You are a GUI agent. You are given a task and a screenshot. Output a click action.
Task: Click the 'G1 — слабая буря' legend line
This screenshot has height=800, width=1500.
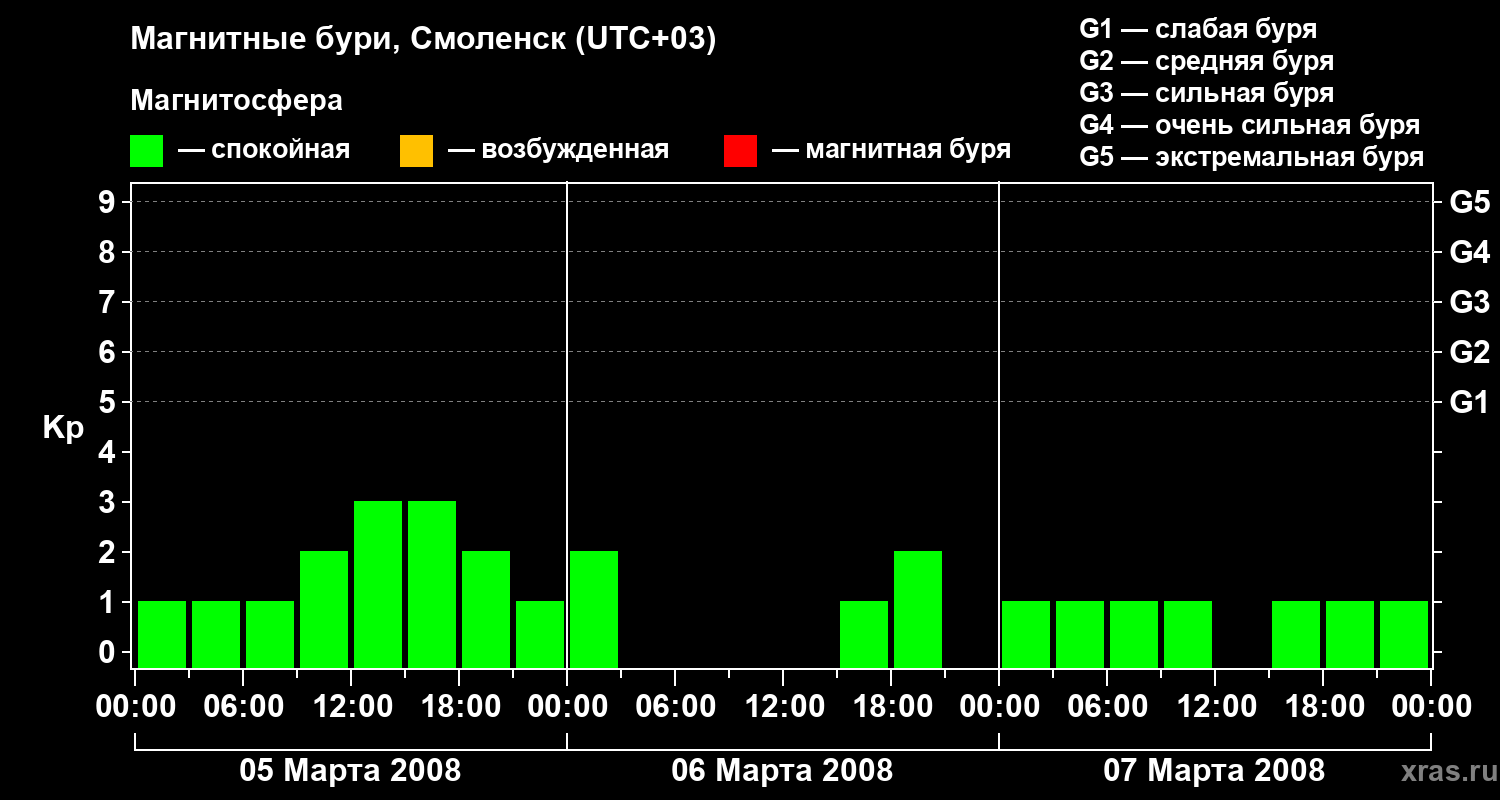[1198, 29]
